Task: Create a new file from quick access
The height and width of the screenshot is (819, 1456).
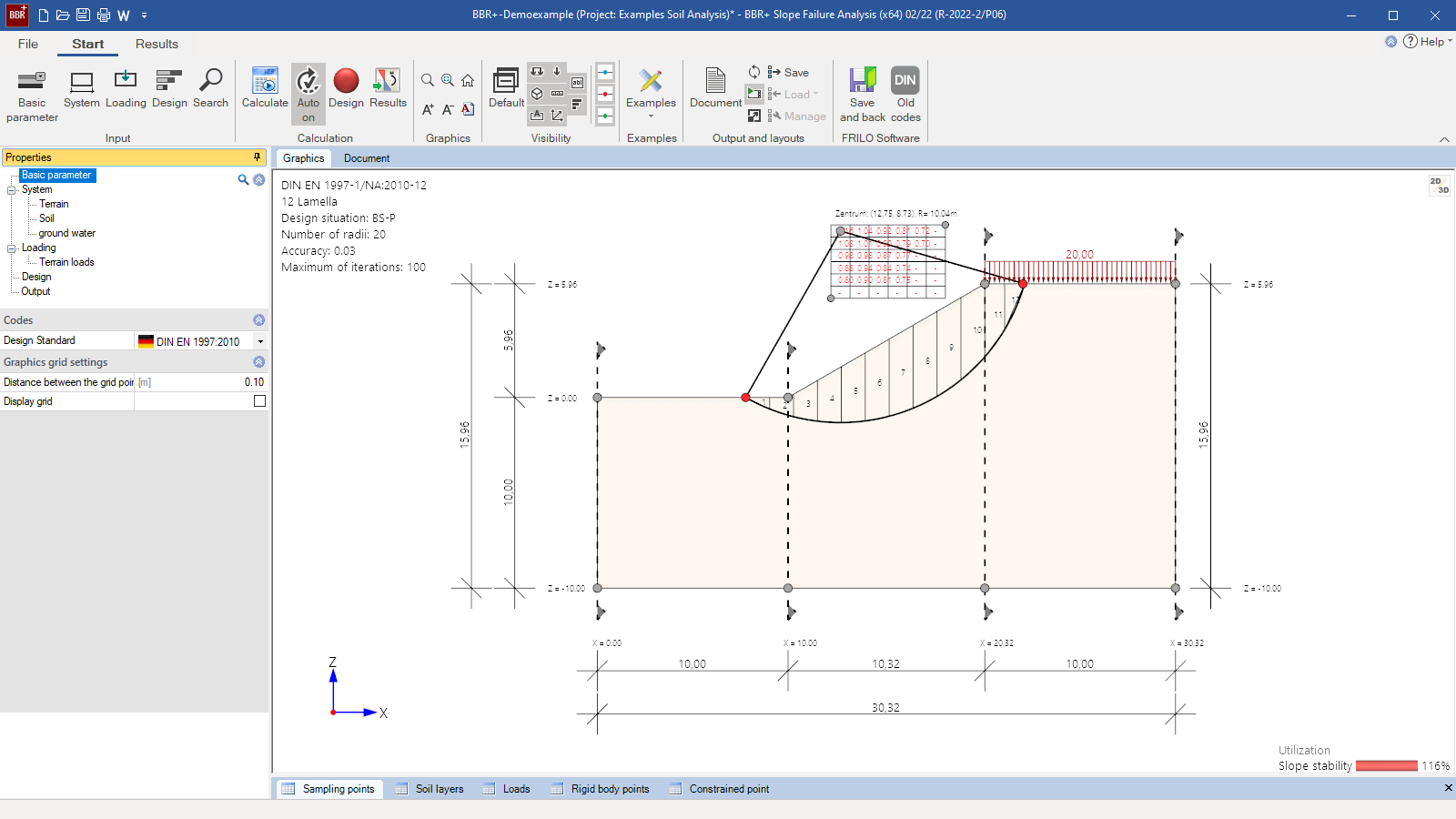Action: pyautogui.click(x=44, y=15)
